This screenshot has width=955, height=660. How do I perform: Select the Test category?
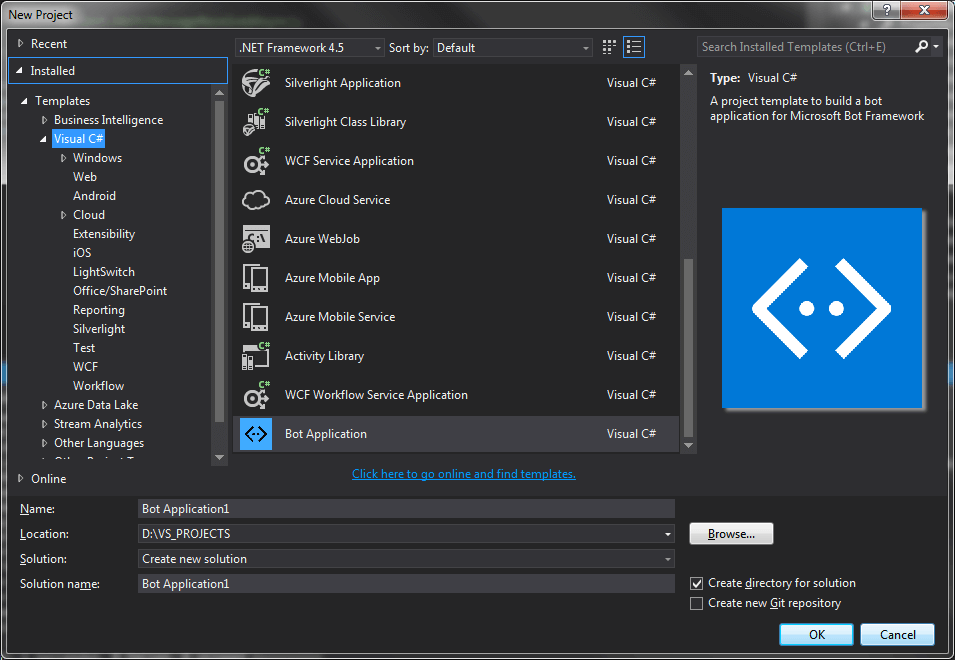(x=84, y=348)
